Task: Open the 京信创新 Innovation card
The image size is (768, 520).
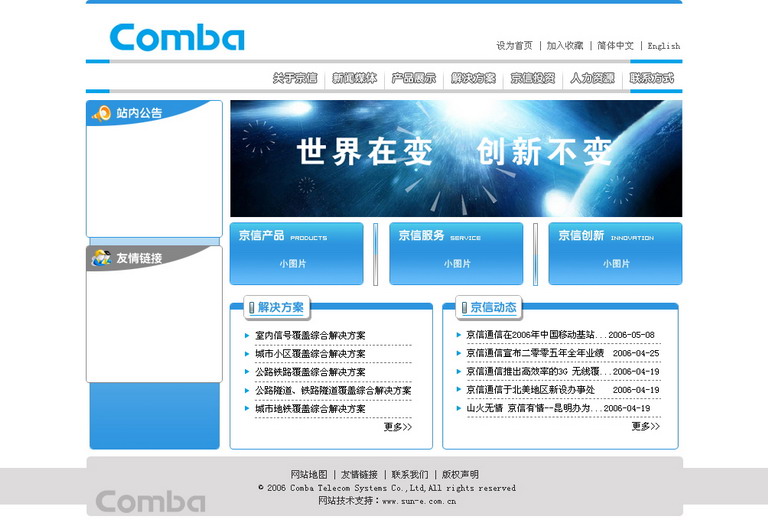Action: tap(615, 254)
